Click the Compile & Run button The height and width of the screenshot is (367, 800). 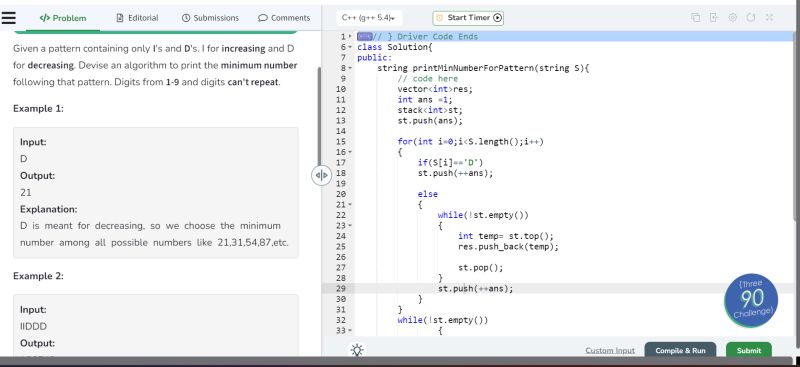click(680, 350)
